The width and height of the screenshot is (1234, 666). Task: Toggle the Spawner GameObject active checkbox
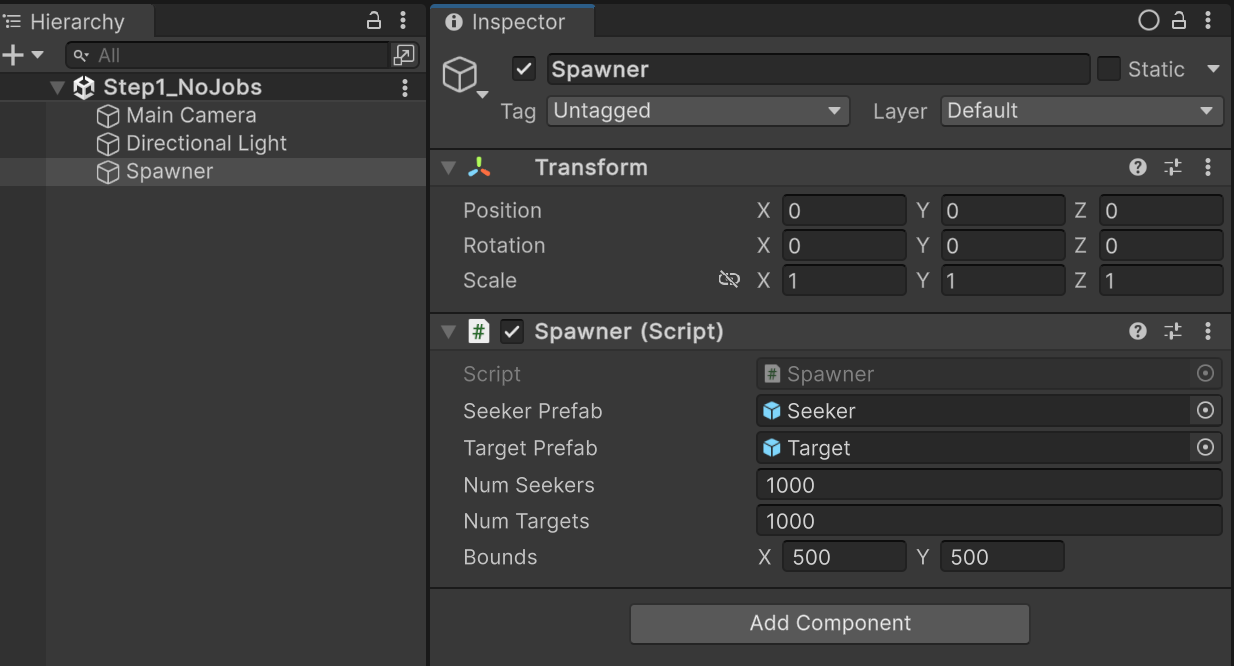point(523,69)
